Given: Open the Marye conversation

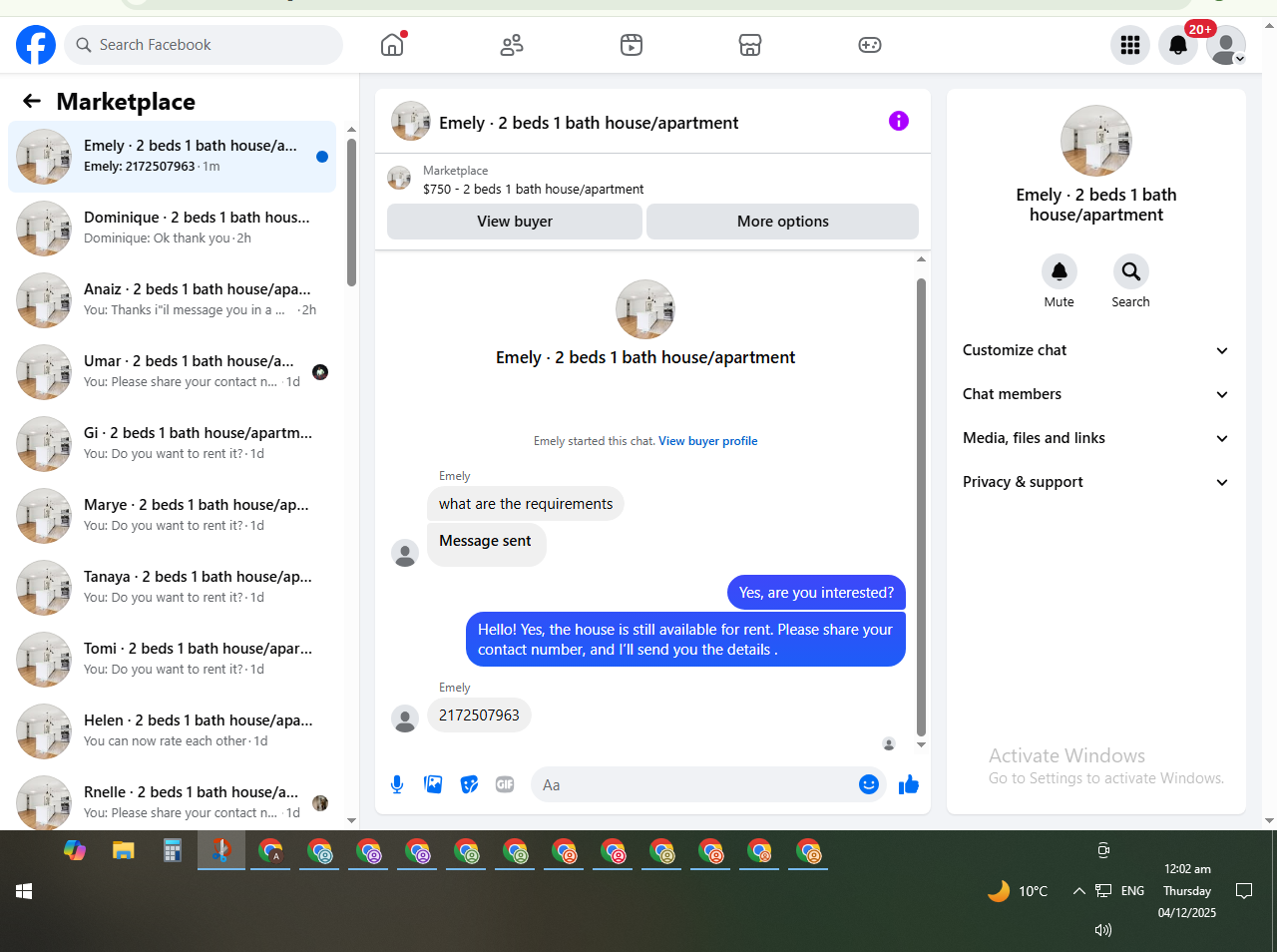Looking at the screenshot, I should tap(172, 516).
